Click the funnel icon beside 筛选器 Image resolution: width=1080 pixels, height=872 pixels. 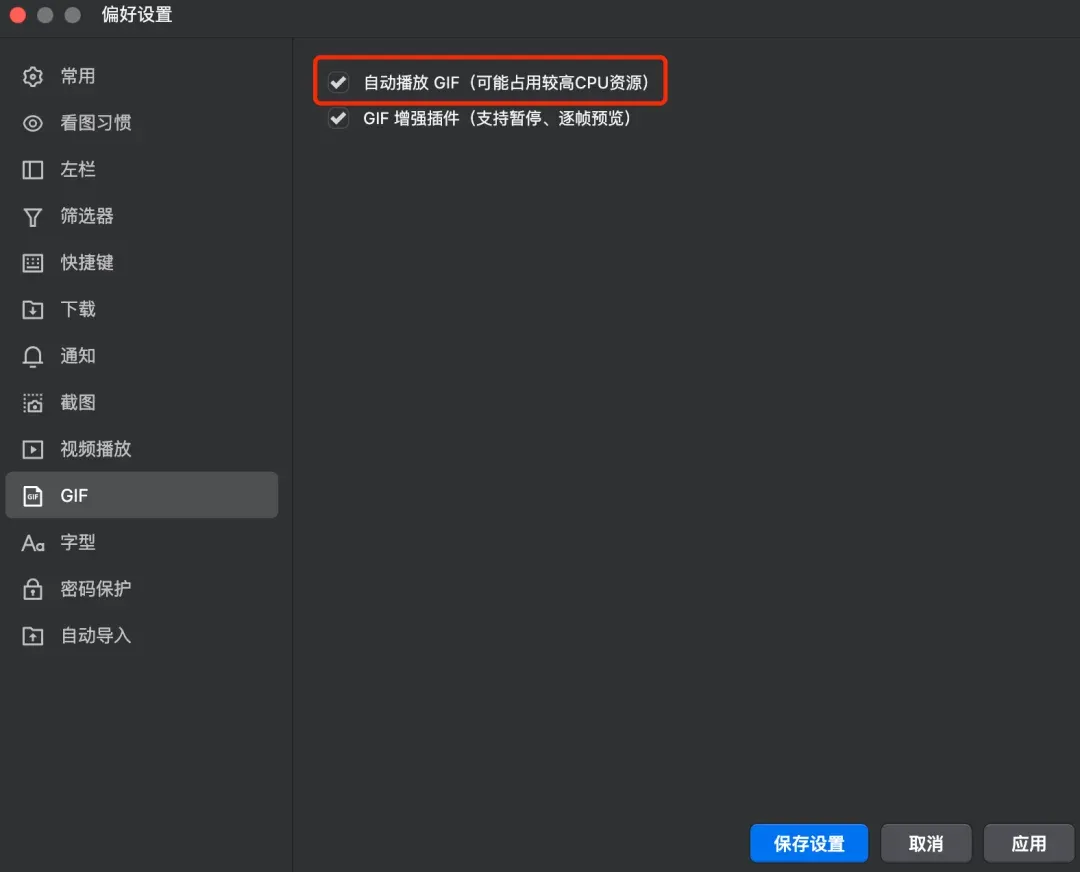pos(32,217)
